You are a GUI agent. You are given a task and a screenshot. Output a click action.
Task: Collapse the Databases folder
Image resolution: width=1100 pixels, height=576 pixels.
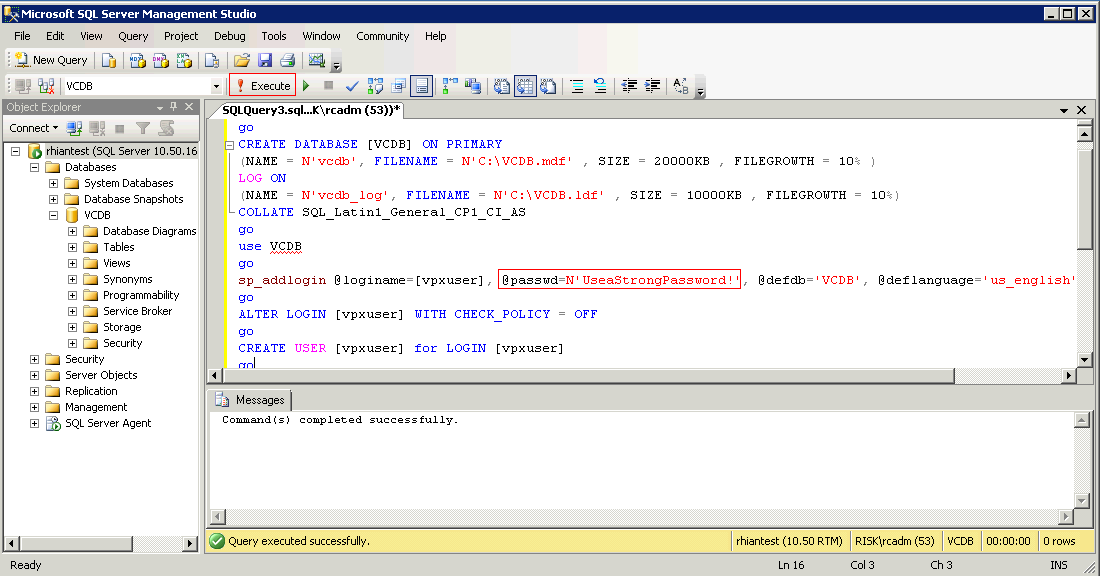pos(34,167)
